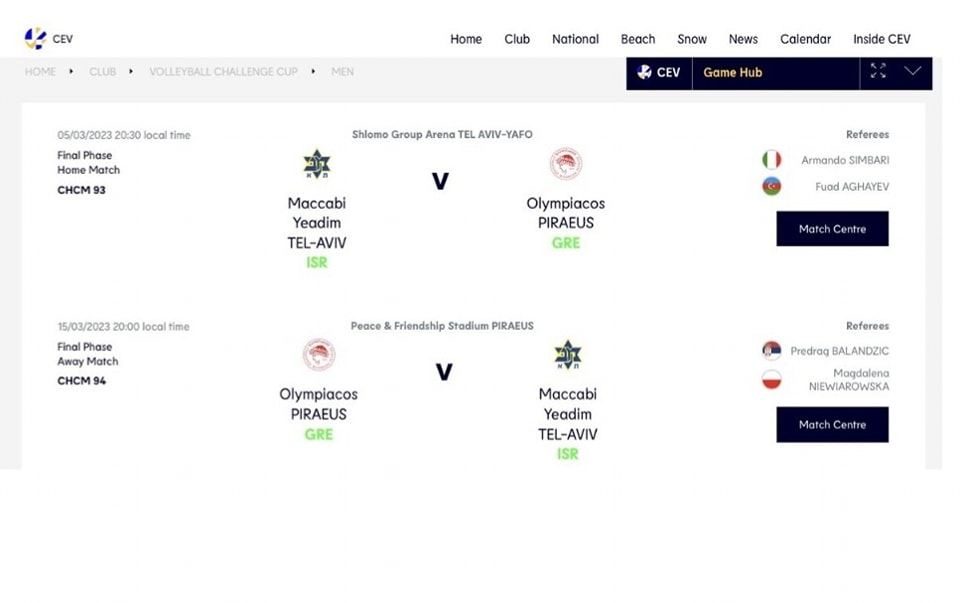The image size is (960, 603).
Task: Go to the Calendar page
Action: (805, 39)
